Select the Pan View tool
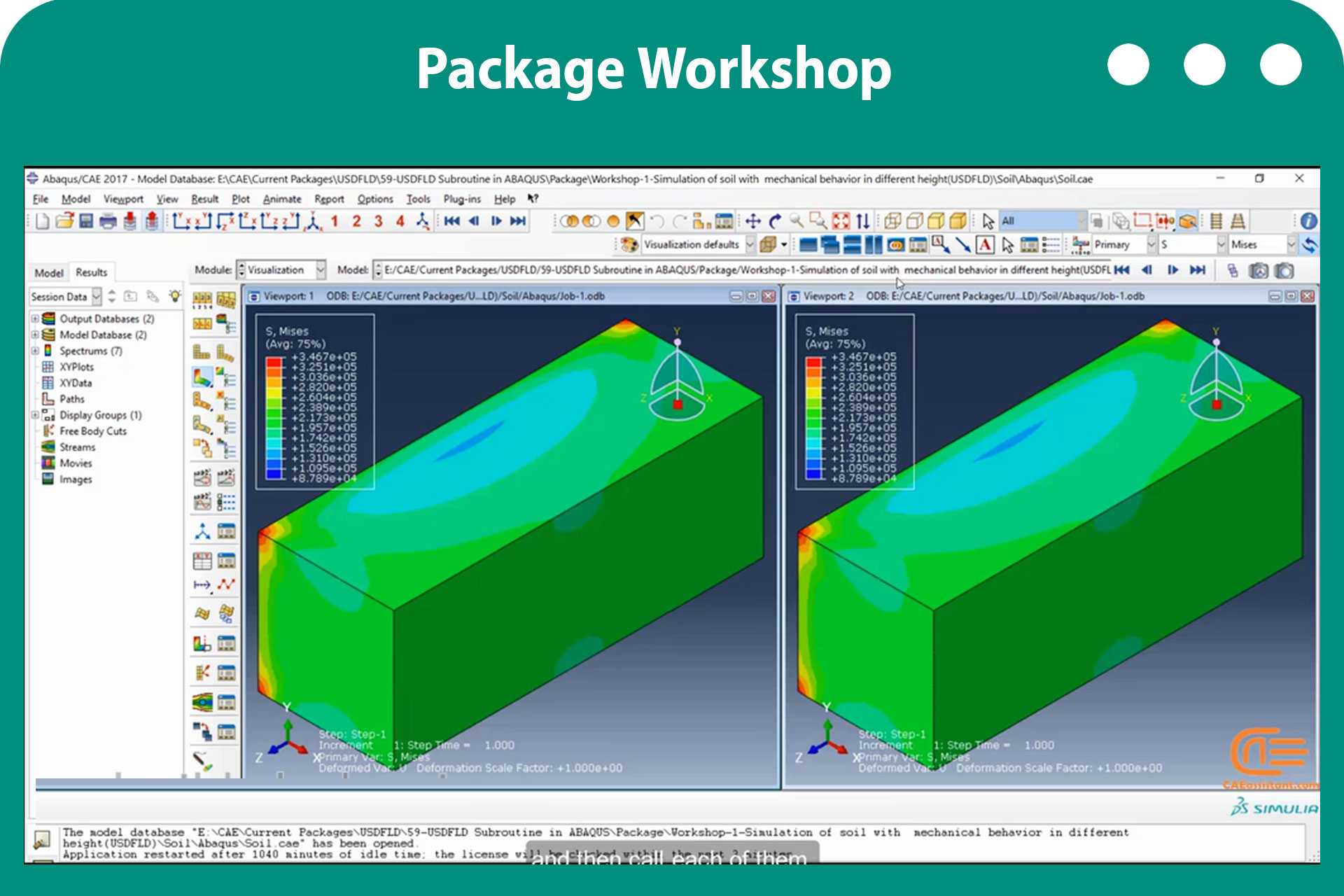This screenshot has height=896, width=1344. pos(753,221)
